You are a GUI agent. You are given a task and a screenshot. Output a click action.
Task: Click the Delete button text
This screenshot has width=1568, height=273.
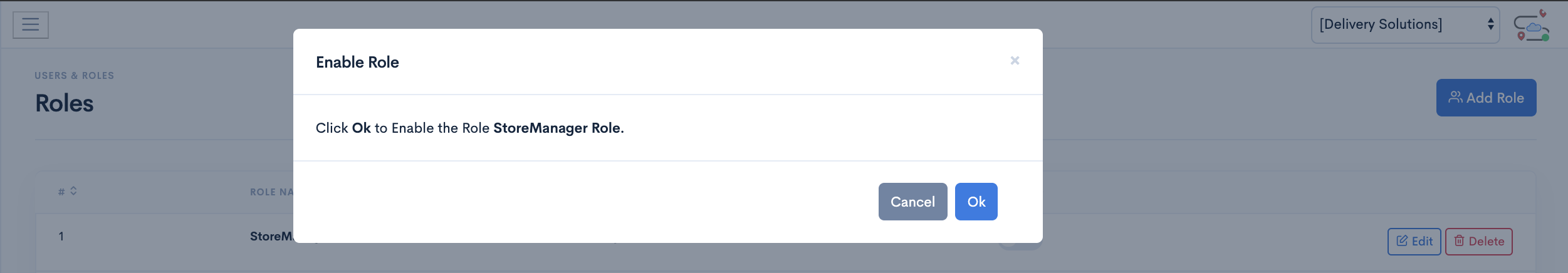point(1486,241)
